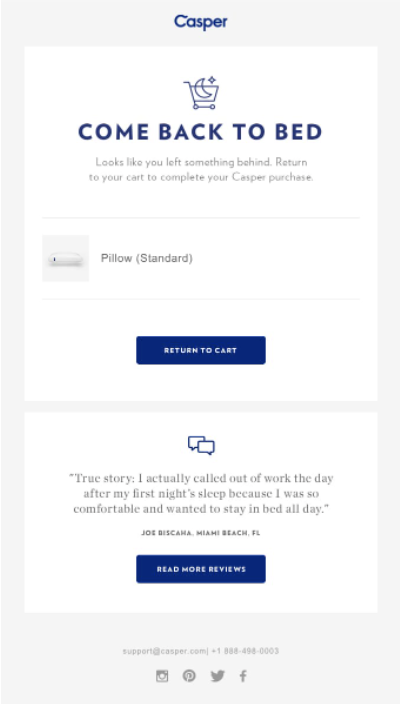Open the support@casper.com email link

click(164, 651)
